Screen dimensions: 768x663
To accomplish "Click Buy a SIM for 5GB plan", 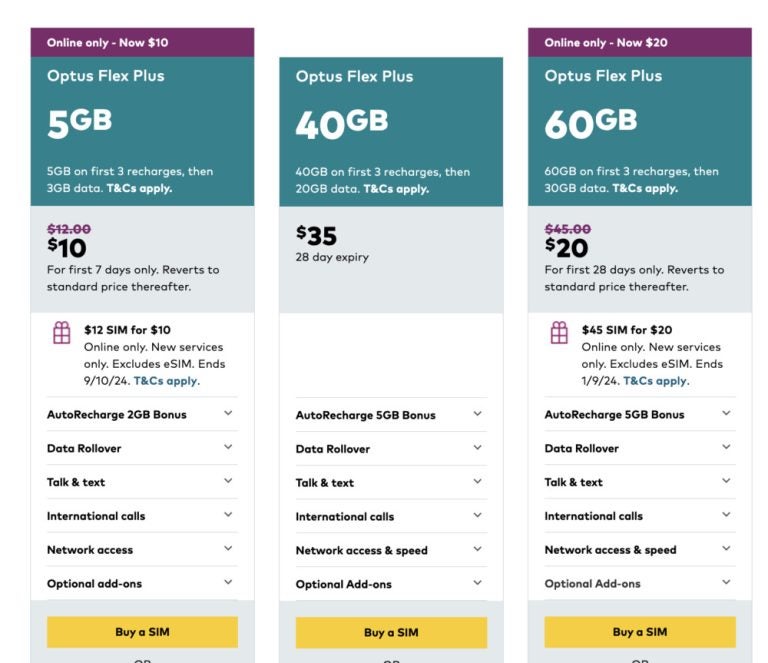I will (x=142, y=632).
